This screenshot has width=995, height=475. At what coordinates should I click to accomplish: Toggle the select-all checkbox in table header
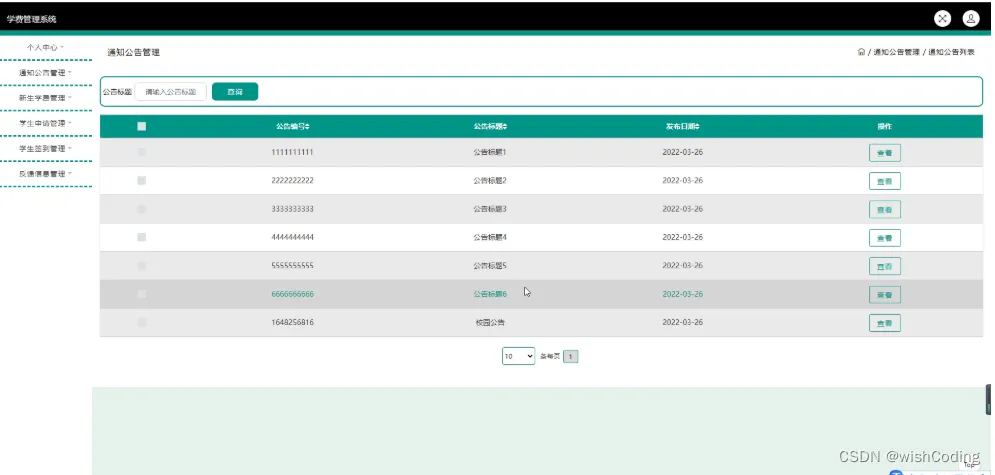[142, 126]
